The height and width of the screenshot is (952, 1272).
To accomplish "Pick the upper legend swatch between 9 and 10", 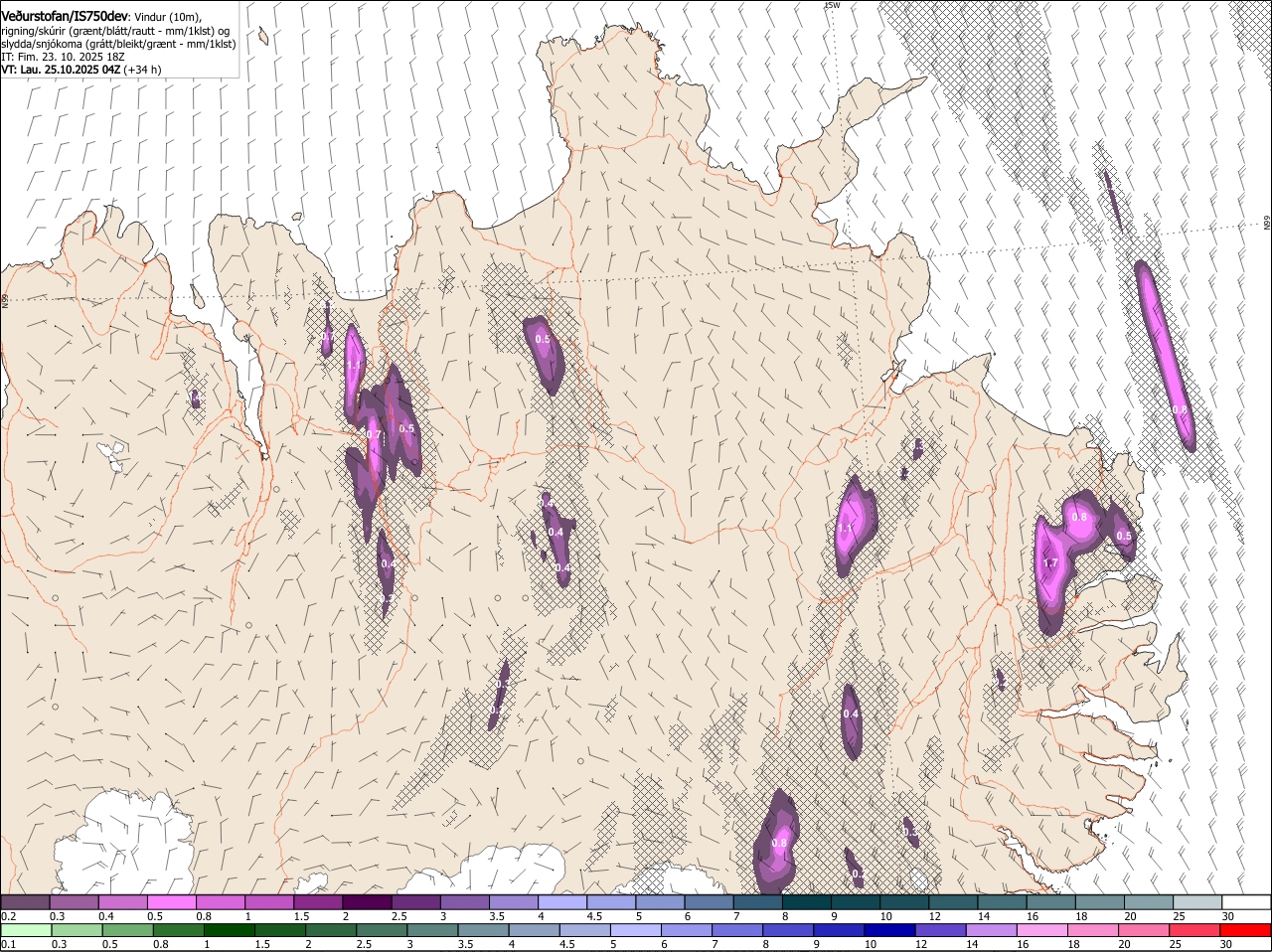I will click(856, 901).
